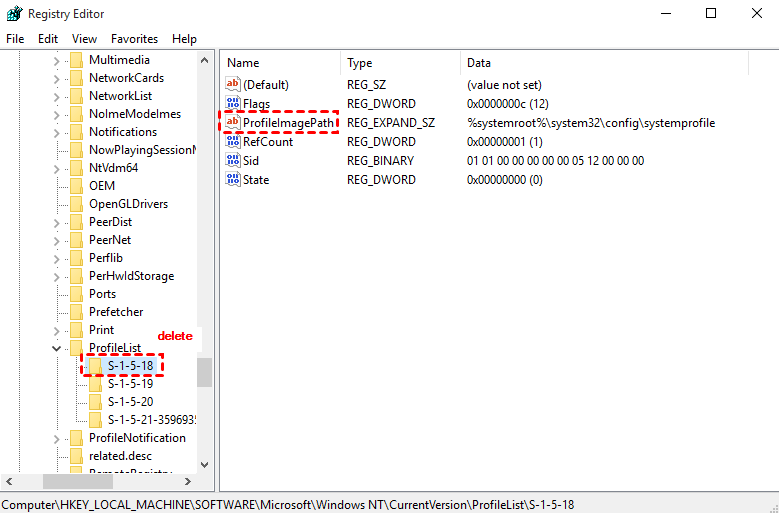Select the S-1-5-18 key
779x513 pixels.
tap(130, 366)
